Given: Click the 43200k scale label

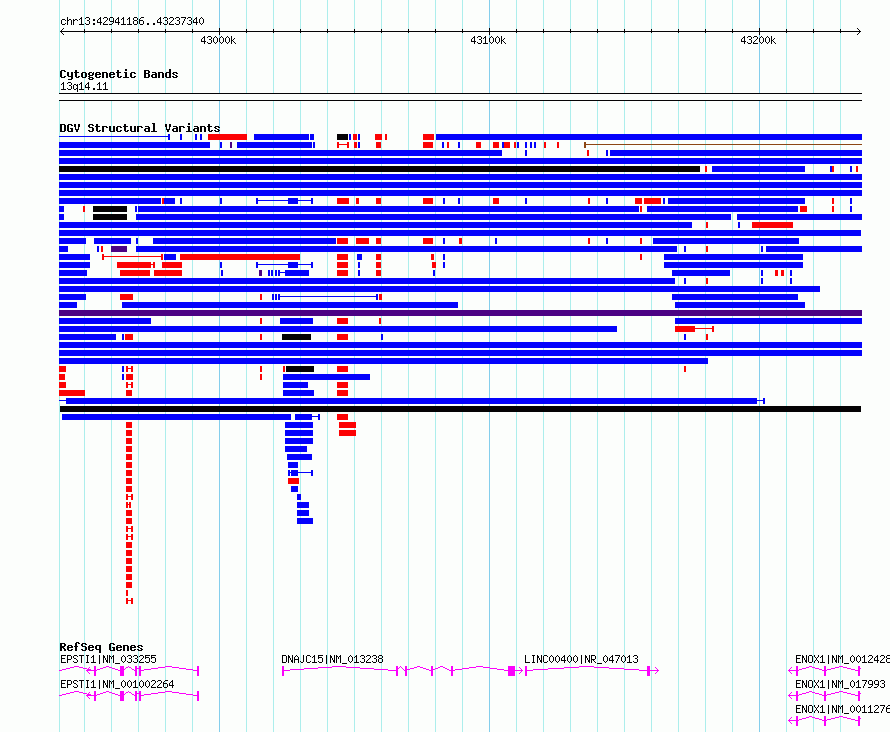Looking at the screenshot, I should (758, 40).
